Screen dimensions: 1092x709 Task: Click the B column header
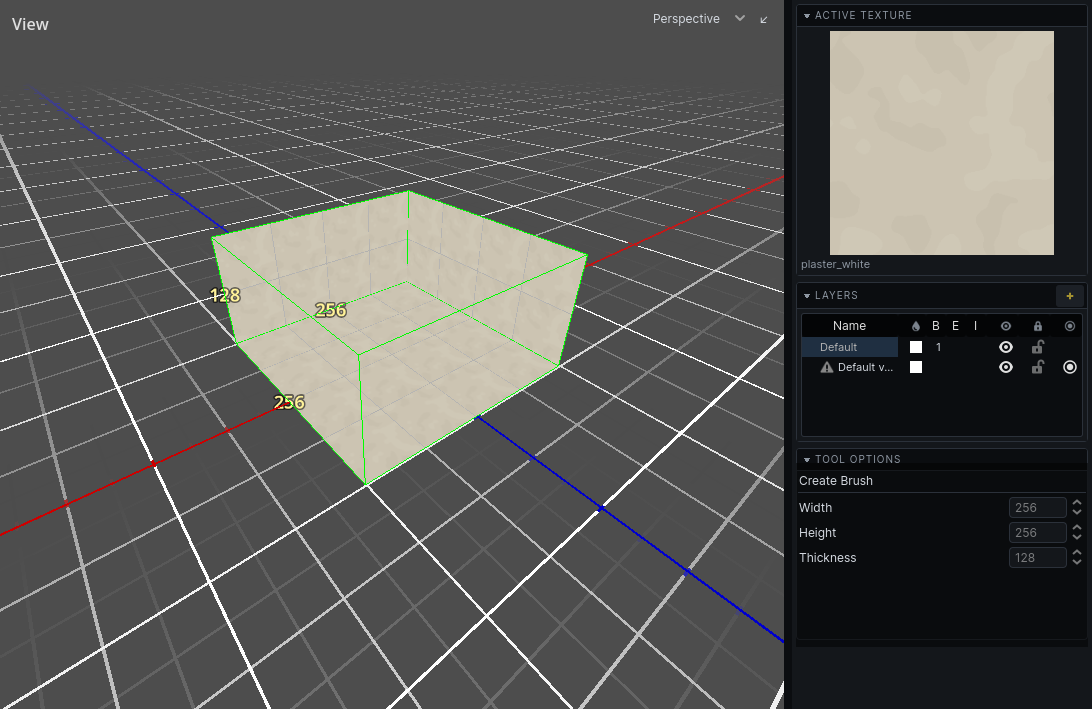click(936, 326)
